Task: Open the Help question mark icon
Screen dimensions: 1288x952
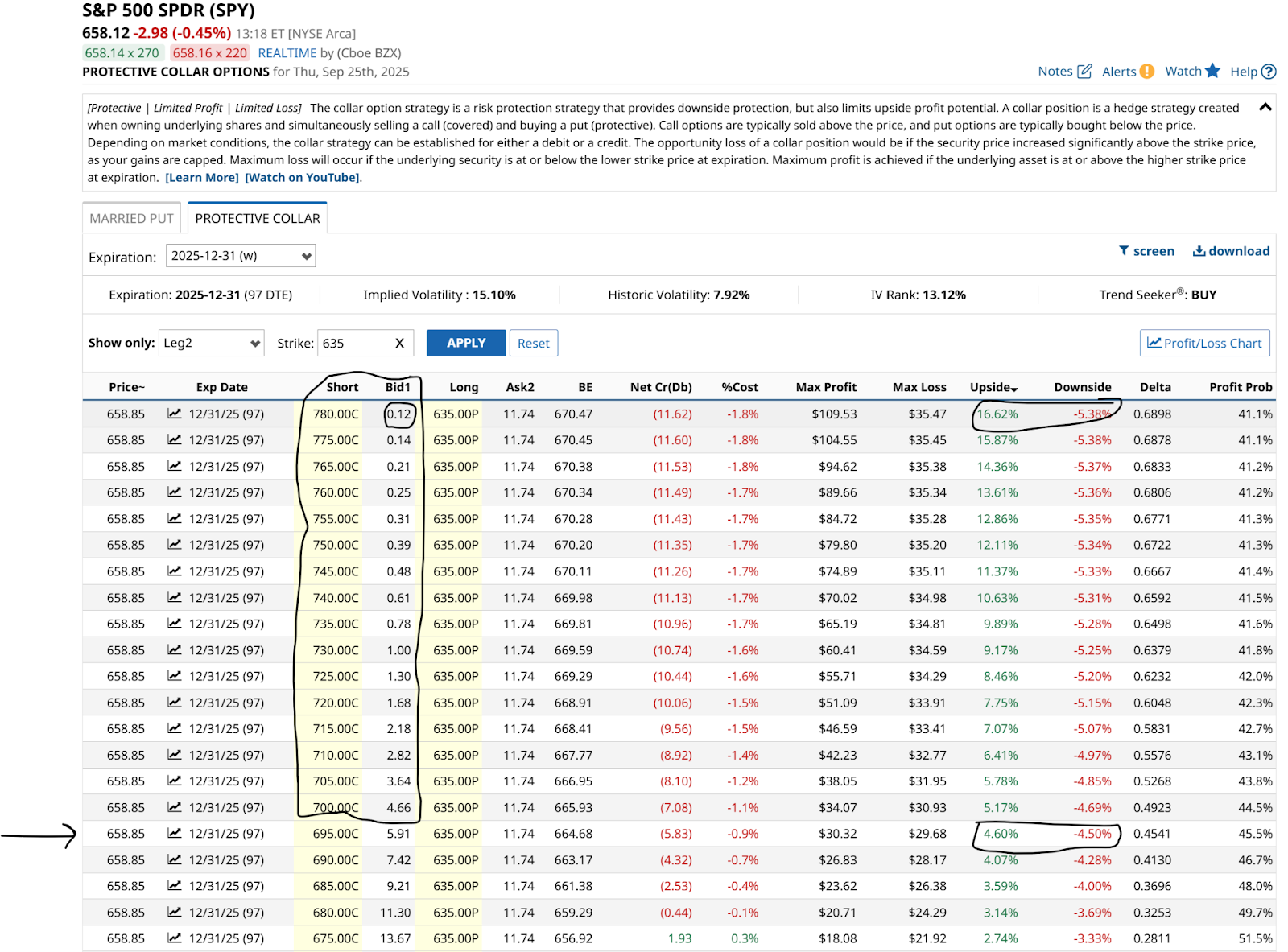Action: coord(1269,72)
